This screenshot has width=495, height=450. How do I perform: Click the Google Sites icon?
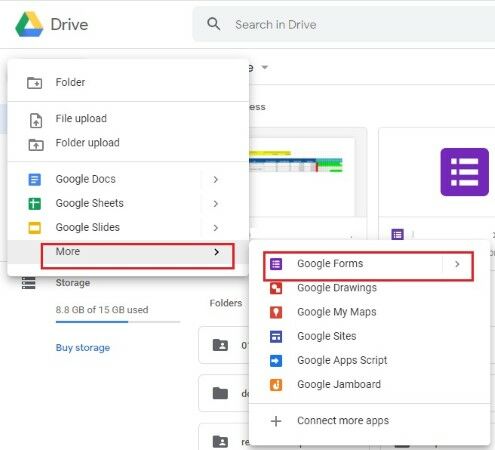pyautogui.click(x=276, y=336)
